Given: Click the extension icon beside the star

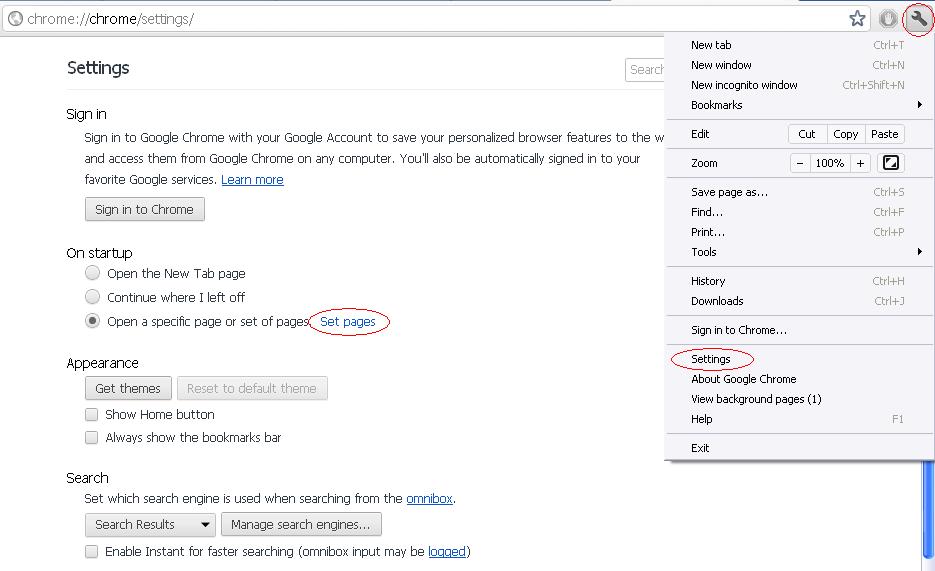Looking at the screenshot, I should coord(888,19).
